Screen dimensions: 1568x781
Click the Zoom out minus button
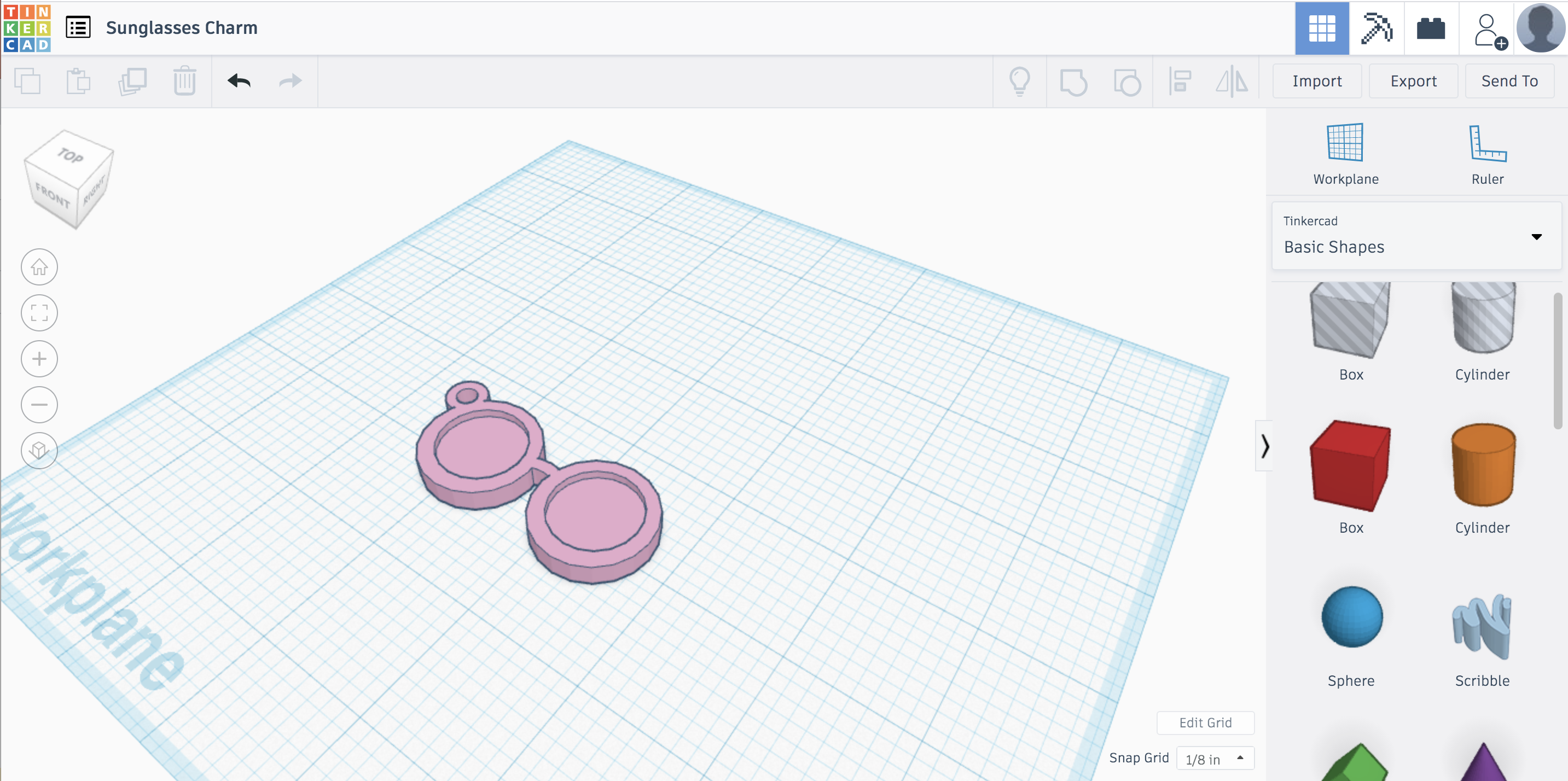coord(39,405)
